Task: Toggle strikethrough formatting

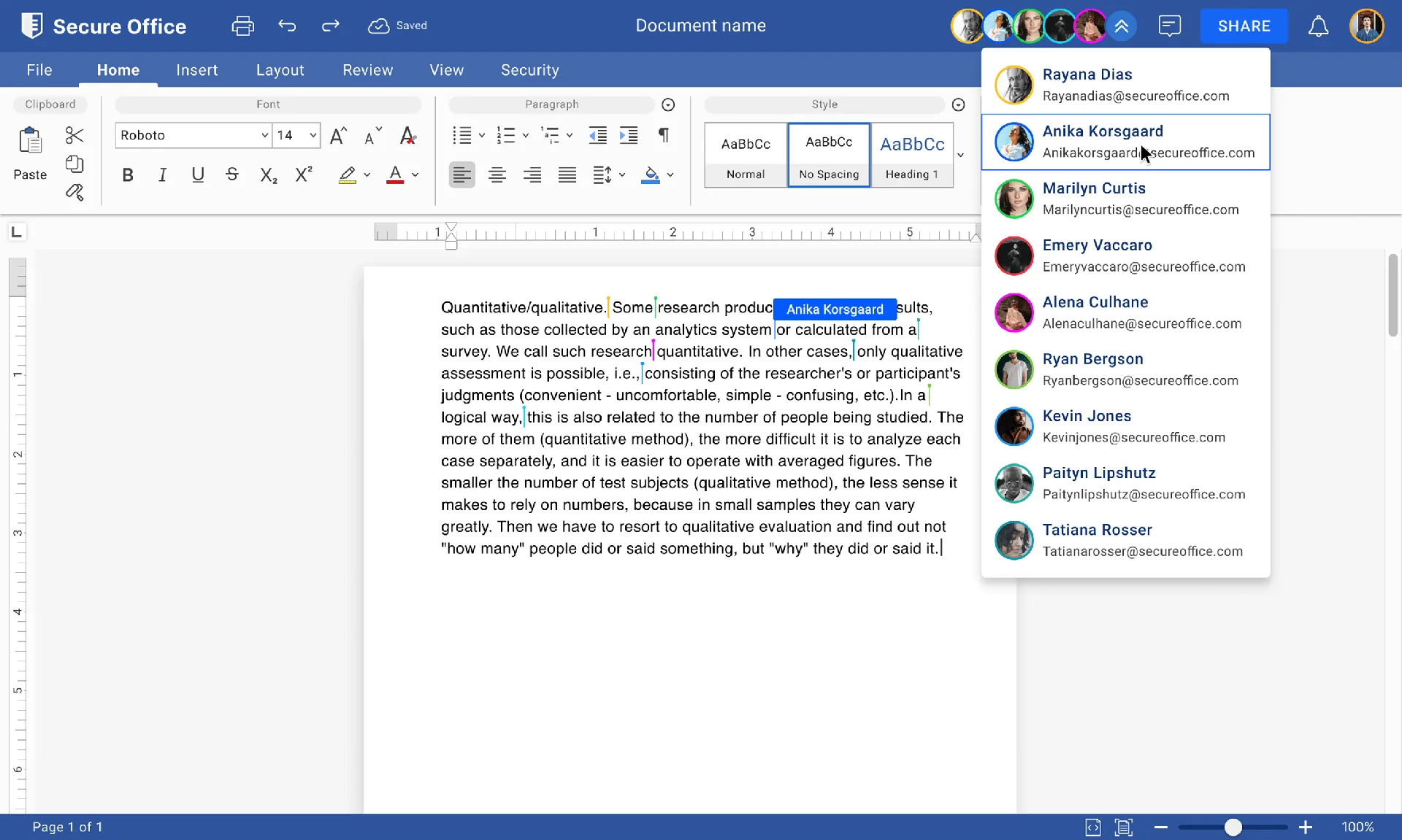Action: (x=232, y=175)
